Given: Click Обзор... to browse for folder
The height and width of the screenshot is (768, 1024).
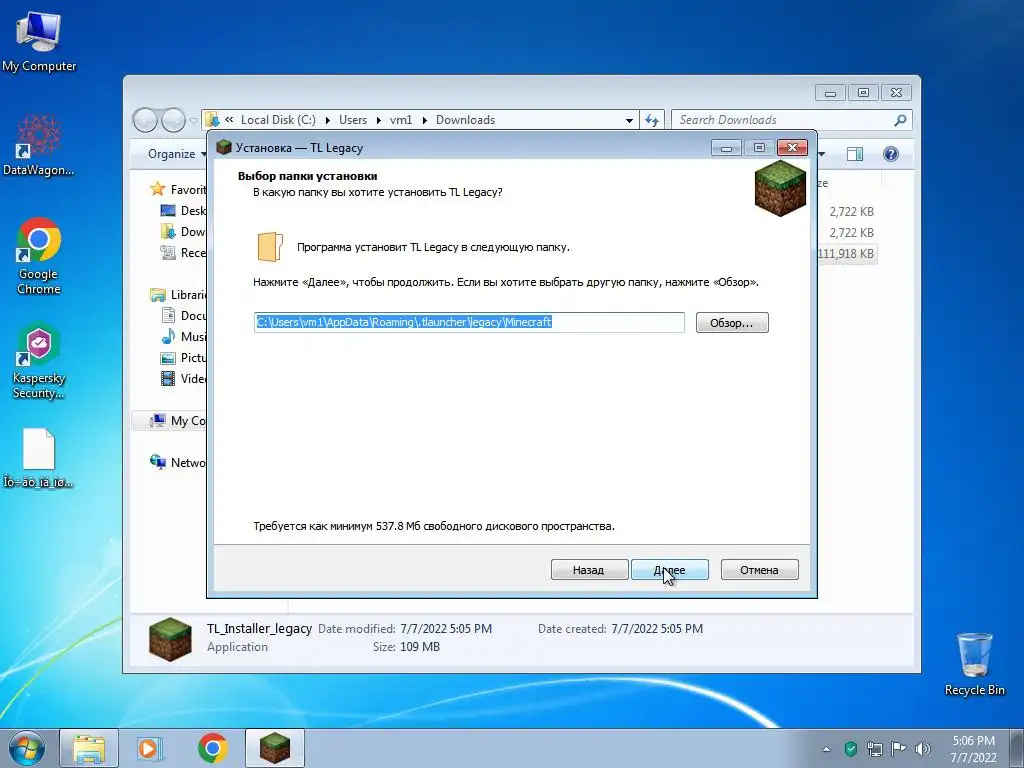Looking at the screenshot, I should (x=731, y=323).
